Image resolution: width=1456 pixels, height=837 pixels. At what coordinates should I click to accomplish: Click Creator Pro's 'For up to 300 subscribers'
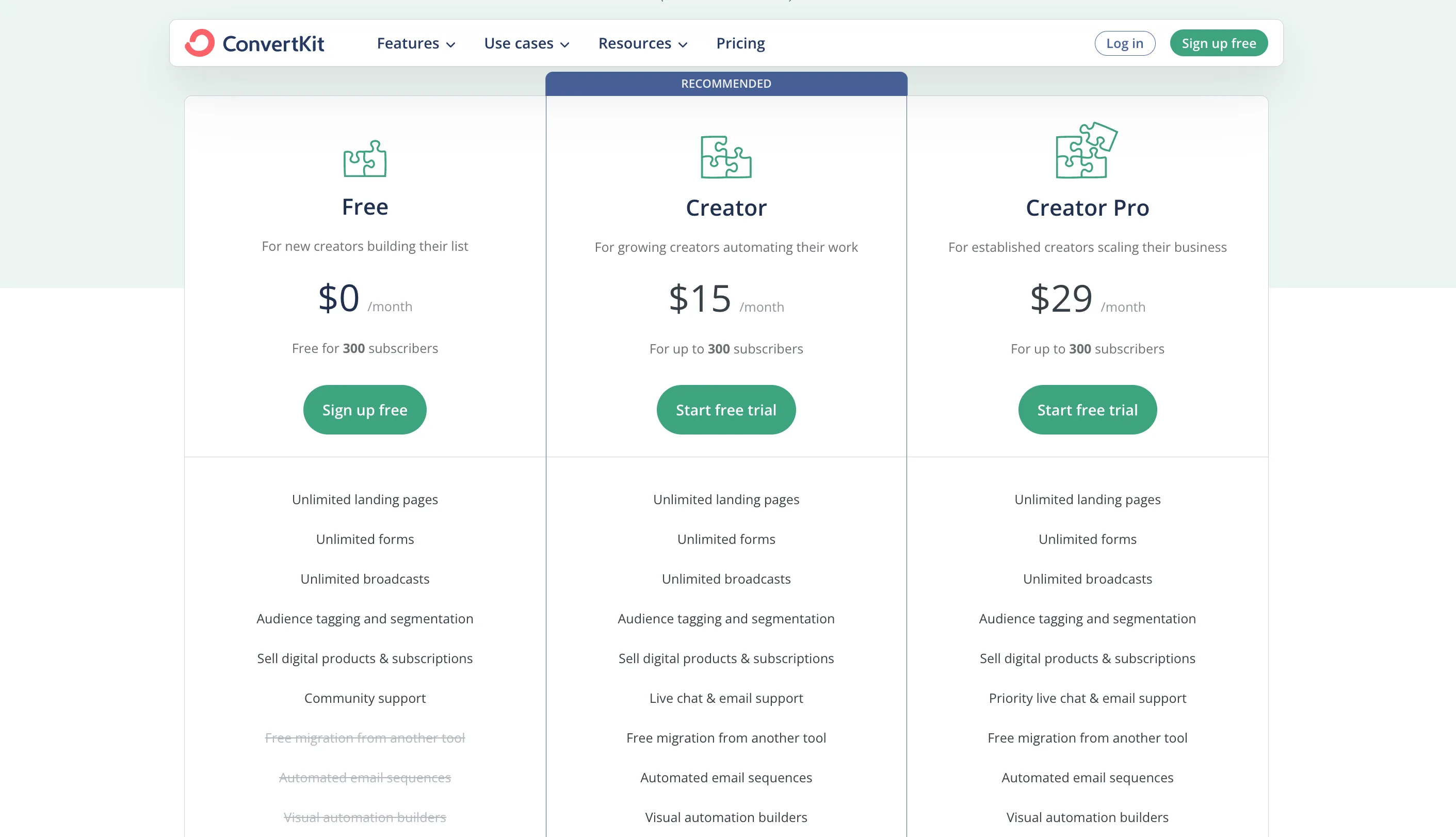pos(1087,349)
